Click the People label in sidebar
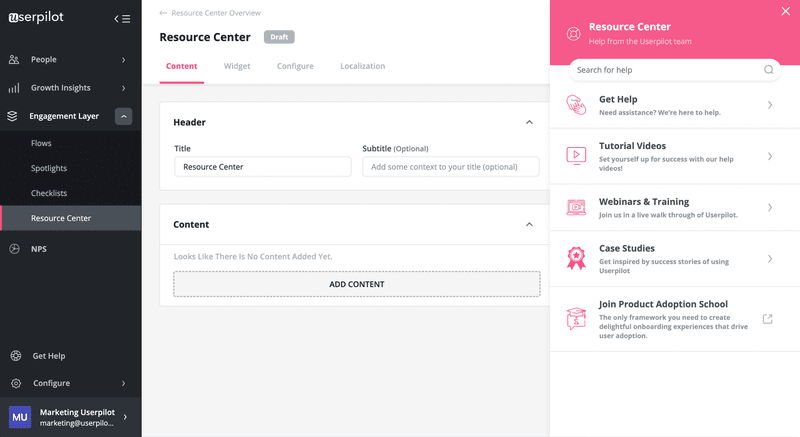 44,60
